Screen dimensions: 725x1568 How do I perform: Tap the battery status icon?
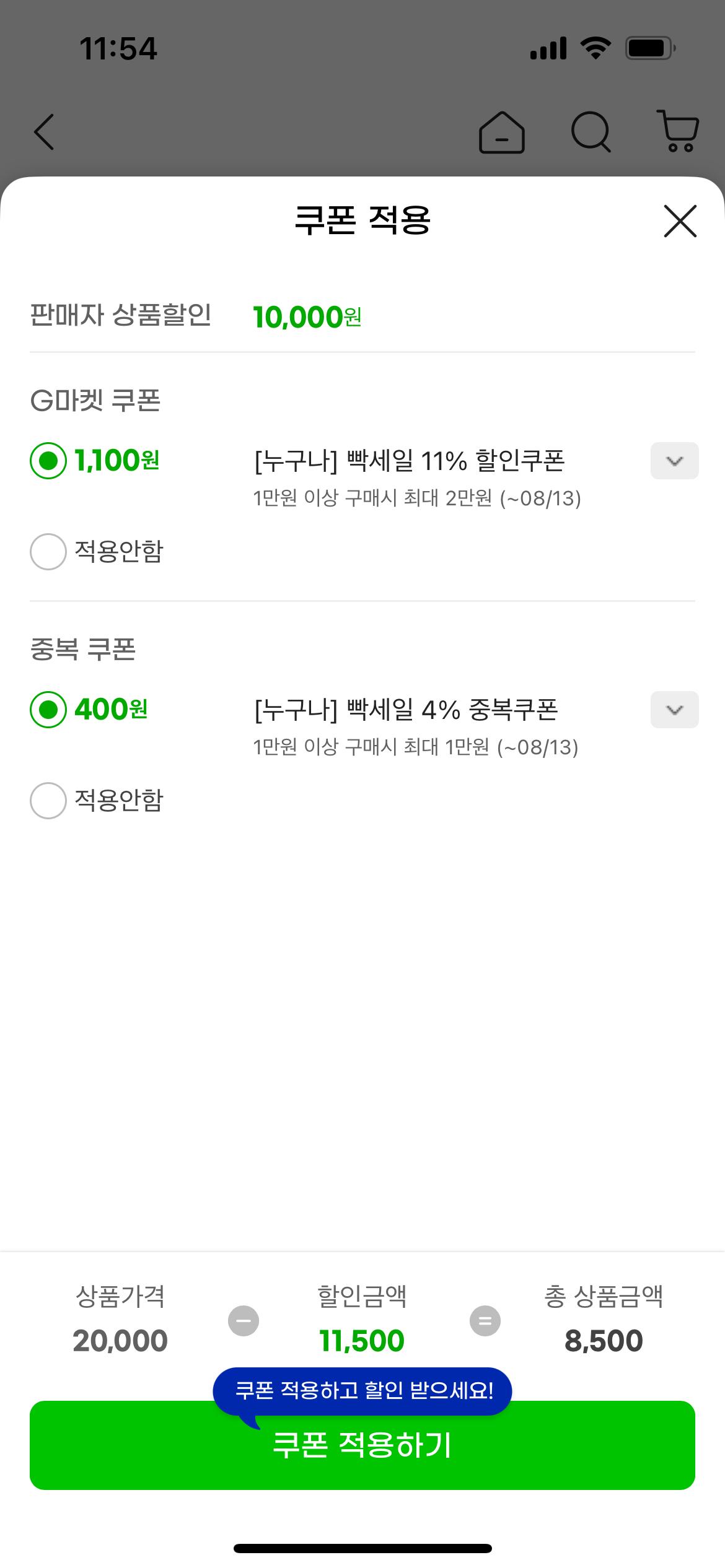point(650,48)
